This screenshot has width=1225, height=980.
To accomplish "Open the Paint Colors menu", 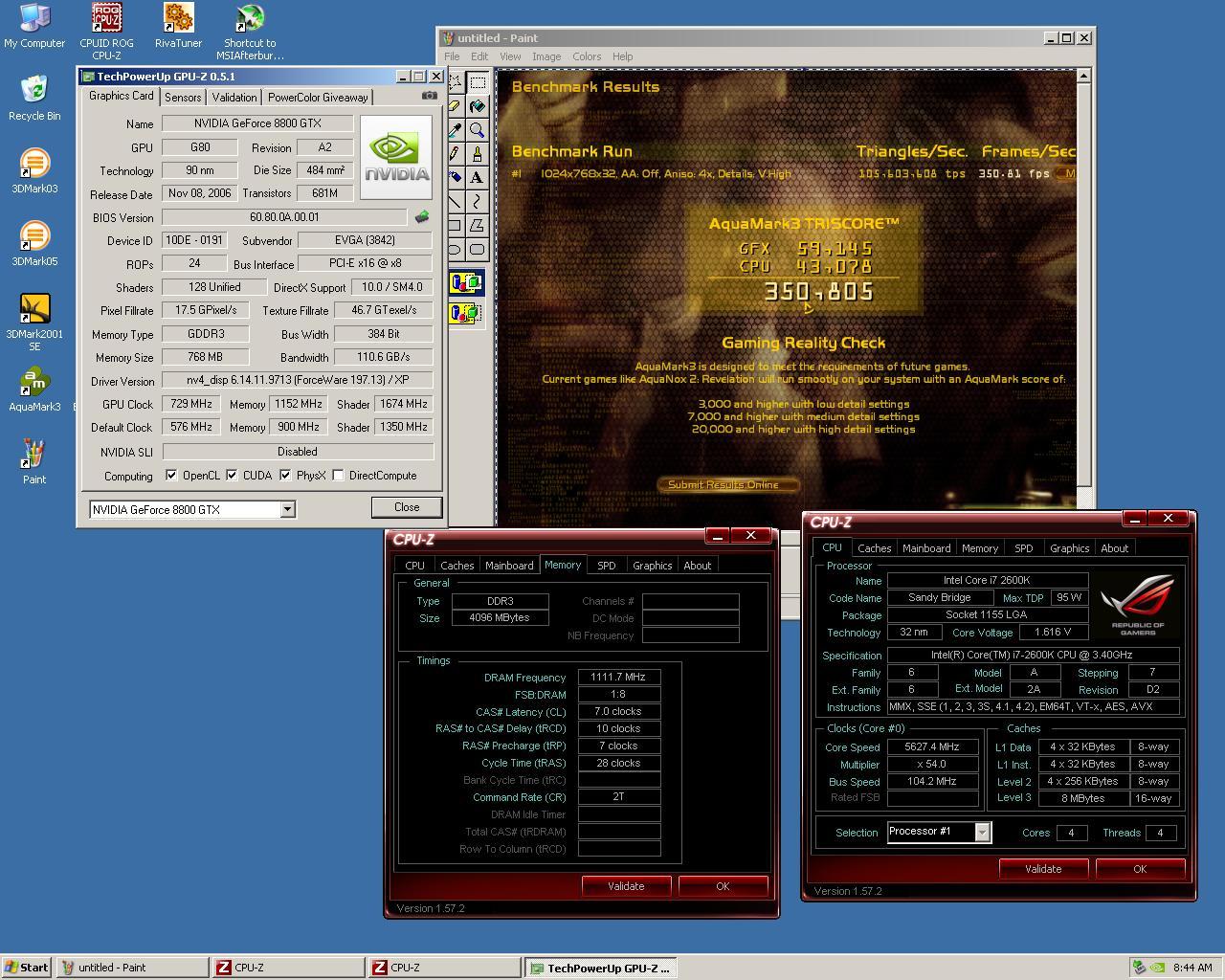I will pyautogui.click(x=587, y=56).
